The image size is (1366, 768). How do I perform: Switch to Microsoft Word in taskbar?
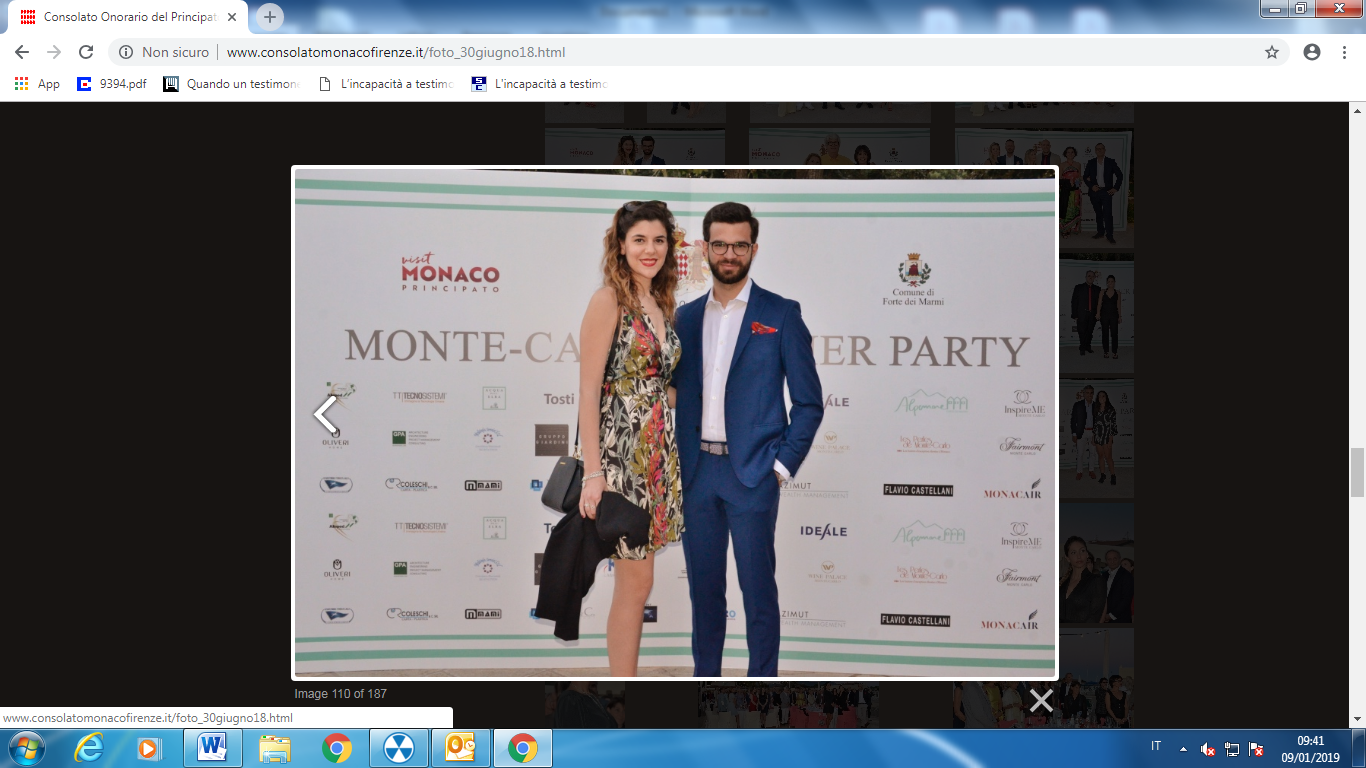coord(212,748)
